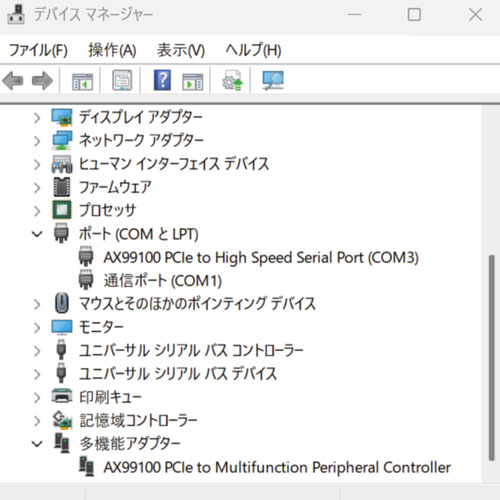Open the ヘルプ(H) menu
The height and width of the screenshot is (500, 500).
(x=253, y=50)
